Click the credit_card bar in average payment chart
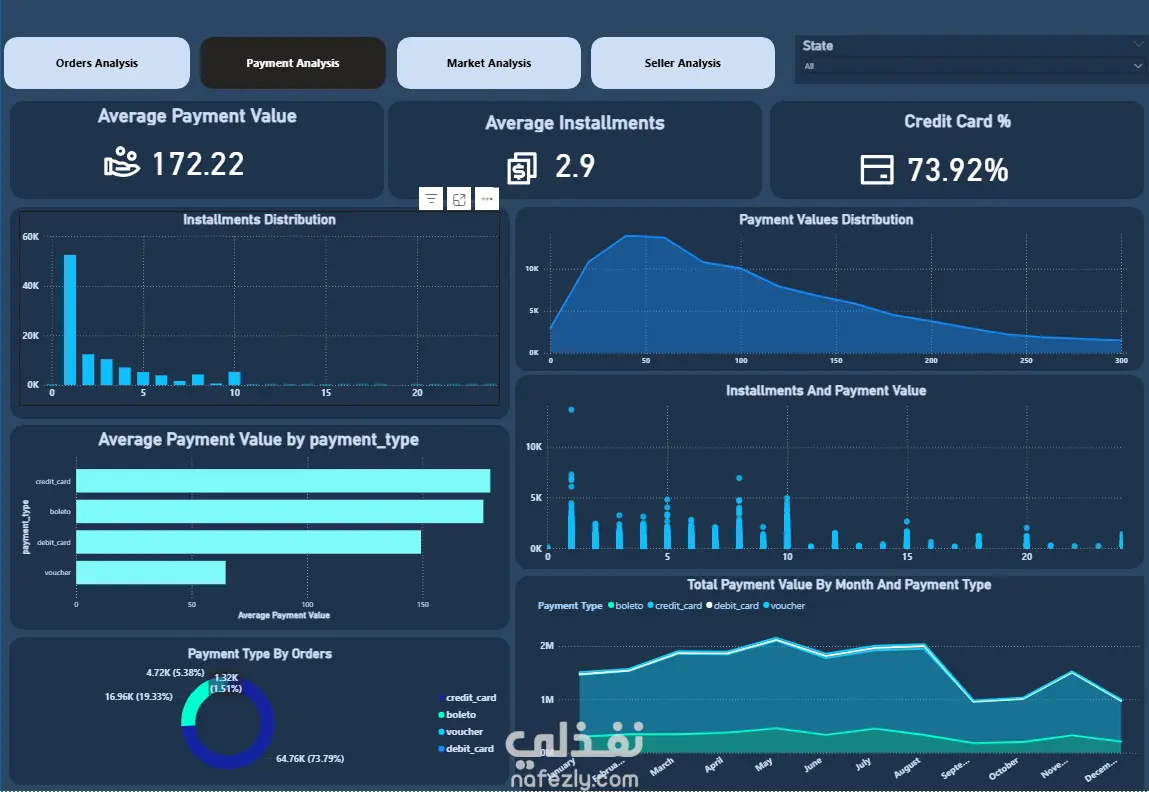 point(283,481)
